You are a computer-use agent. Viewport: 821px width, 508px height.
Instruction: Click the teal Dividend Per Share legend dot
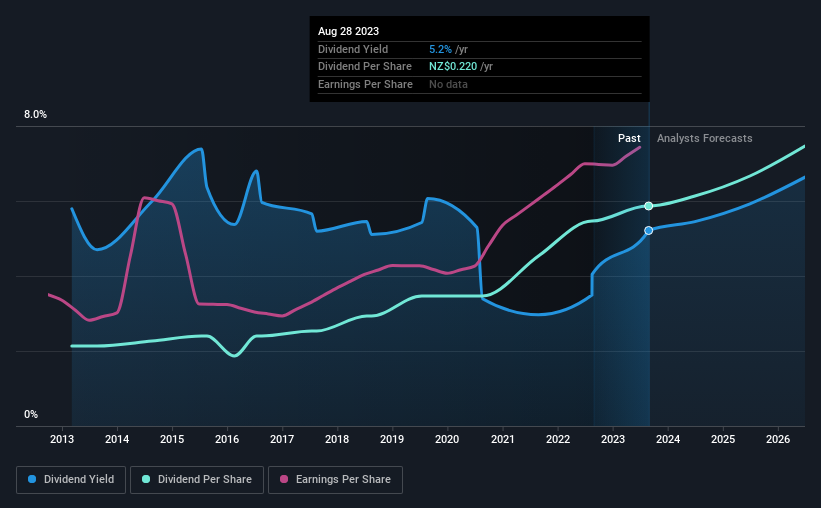146,479
